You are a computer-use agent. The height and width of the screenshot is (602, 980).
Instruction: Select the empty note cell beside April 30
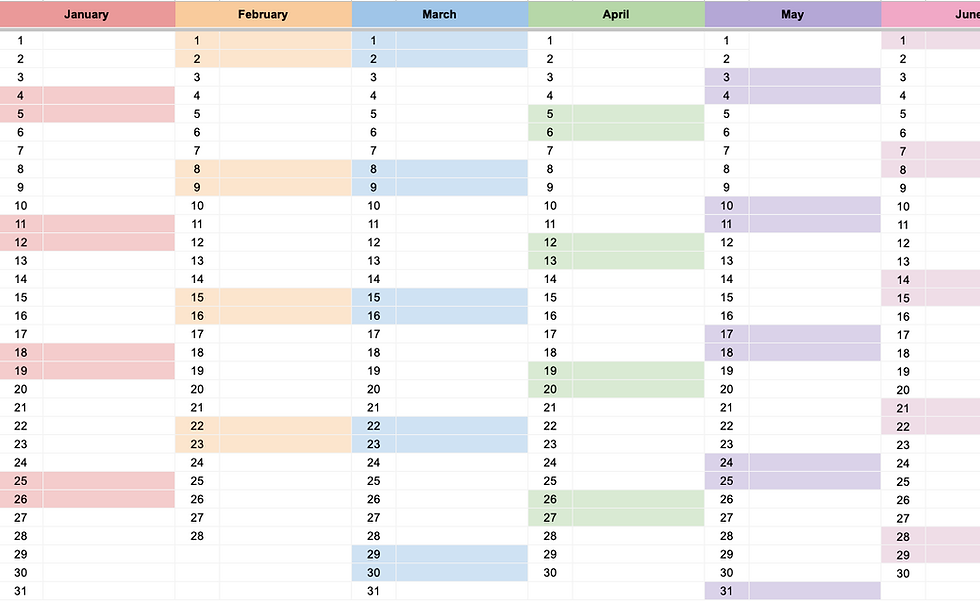pos(638,573)
